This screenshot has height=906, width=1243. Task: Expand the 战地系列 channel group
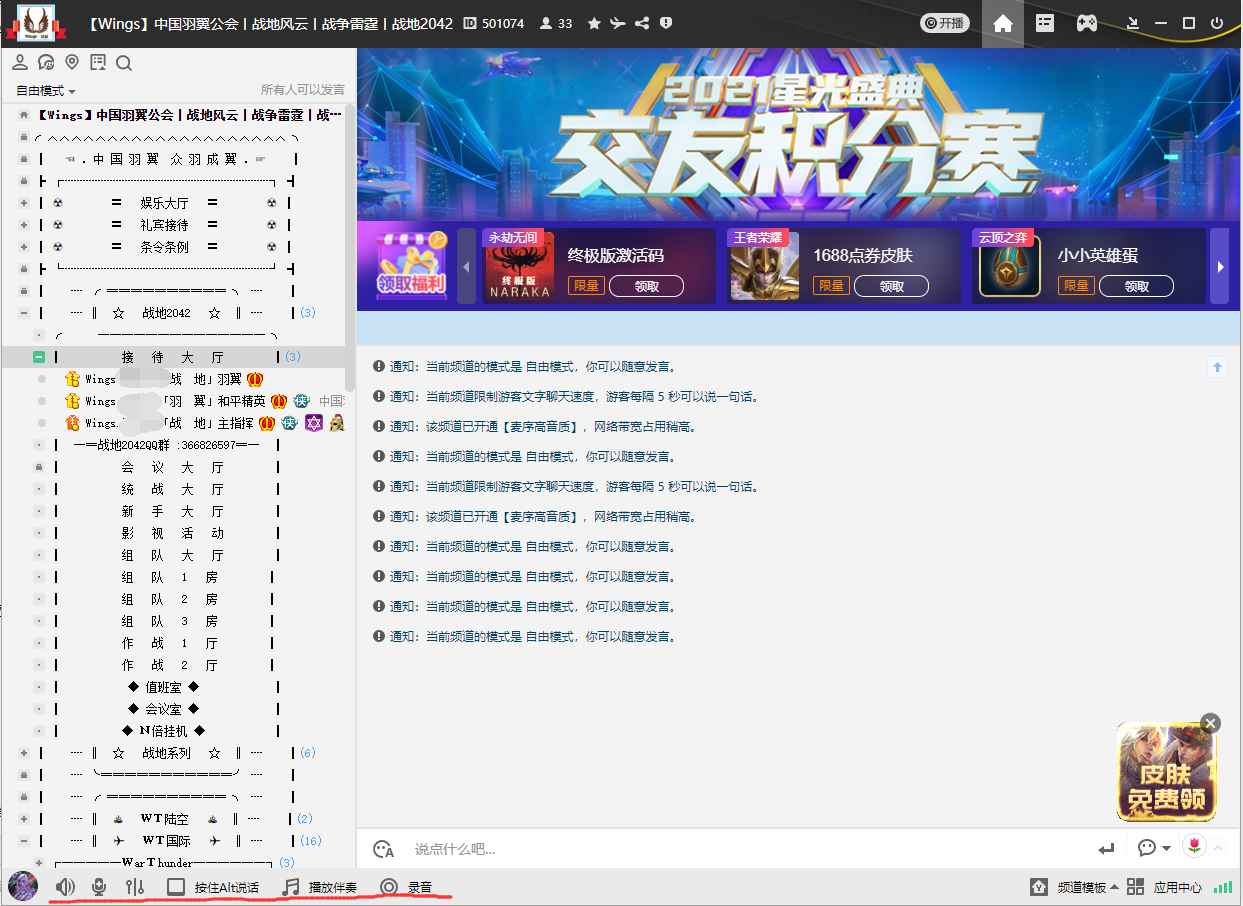(x=24, y=753)
